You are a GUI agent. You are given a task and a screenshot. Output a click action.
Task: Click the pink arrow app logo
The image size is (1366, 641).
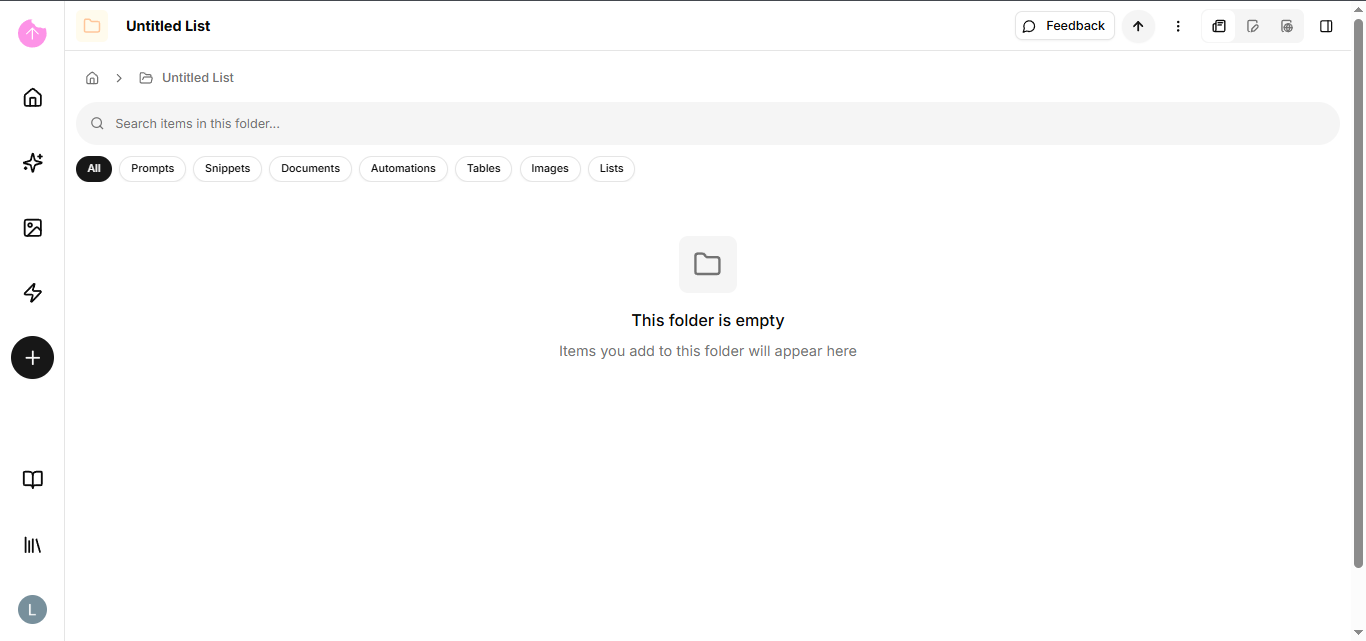32,33
